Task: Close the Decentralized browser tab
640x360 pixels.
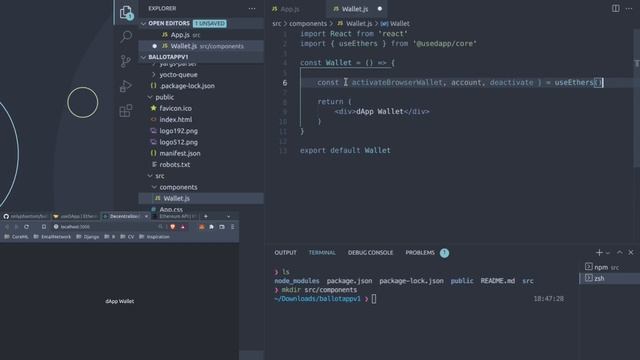Action: point(146,216)
